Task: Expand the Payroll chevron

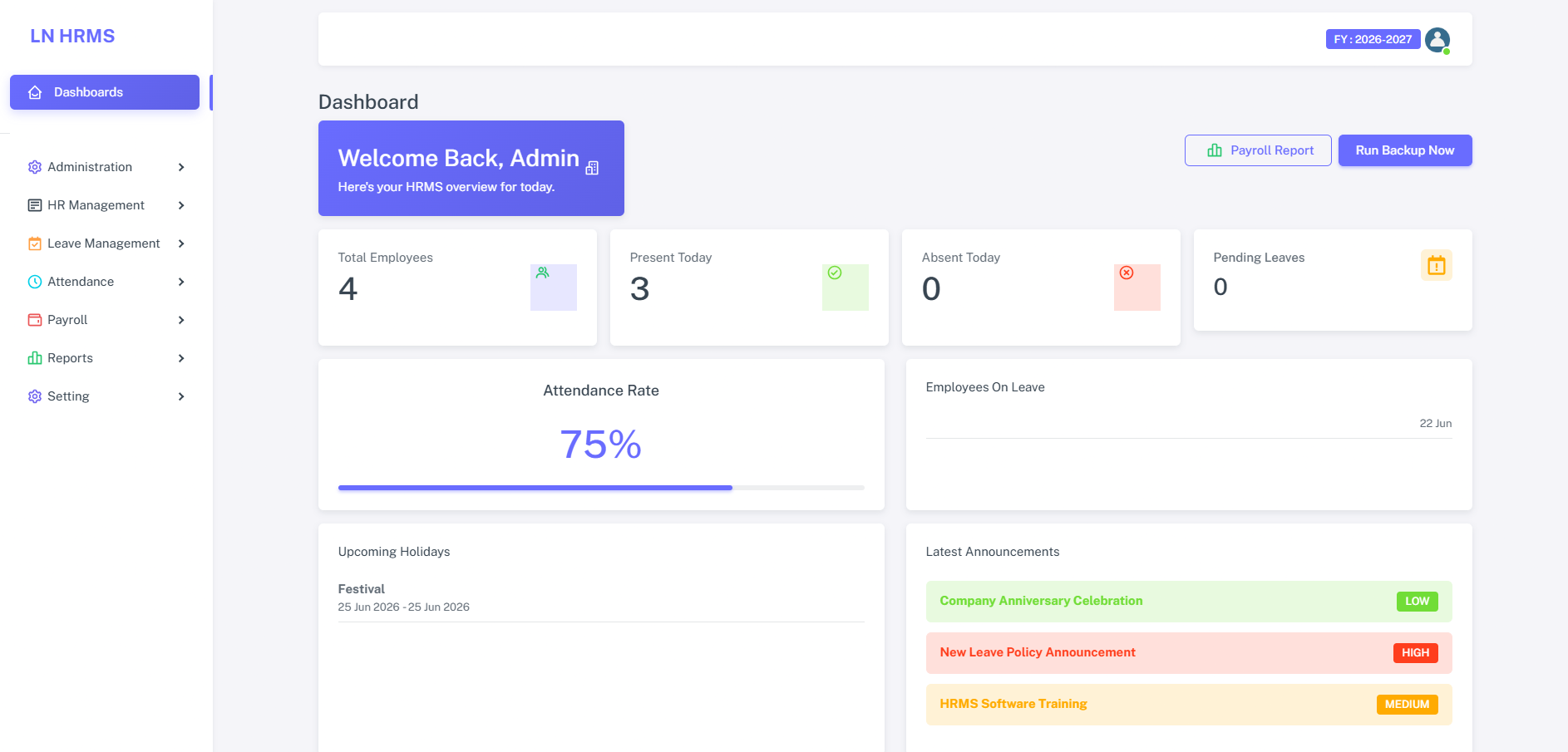Action: coord(181,320)
